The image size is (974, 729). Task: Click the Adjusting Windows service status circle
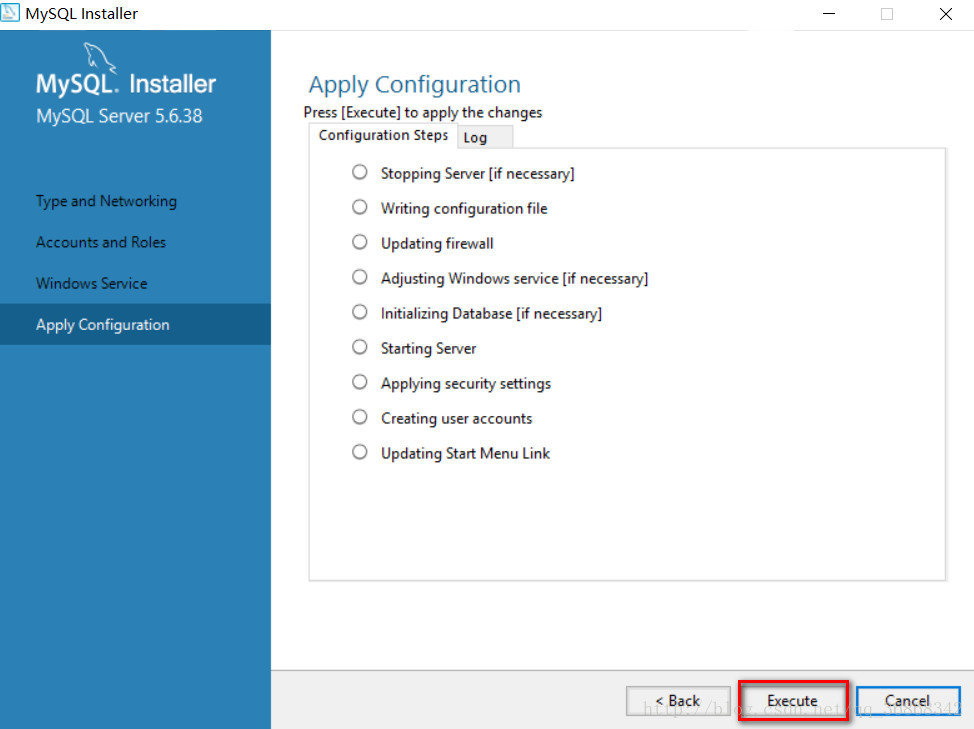[x=360, y=277]
